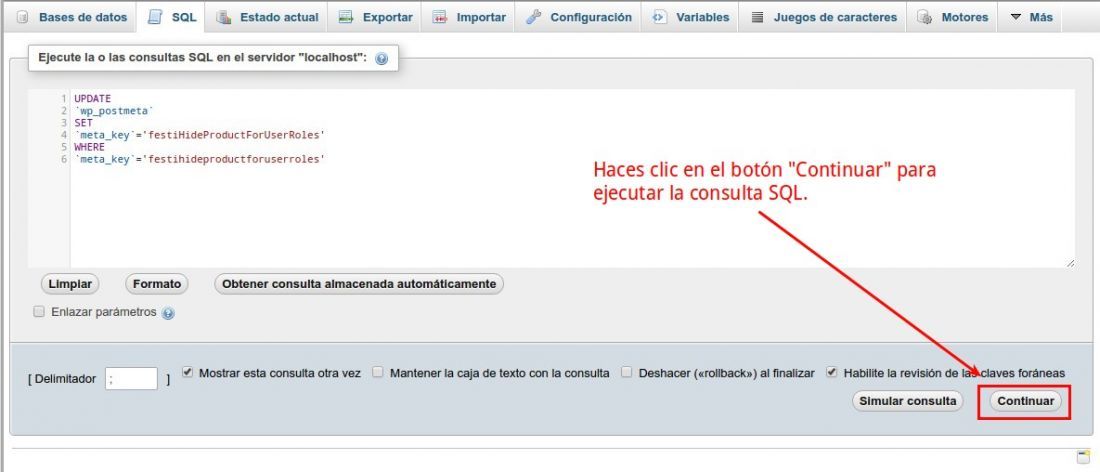Click 'festiHideProductForUserRoles' on line 4

234,135
